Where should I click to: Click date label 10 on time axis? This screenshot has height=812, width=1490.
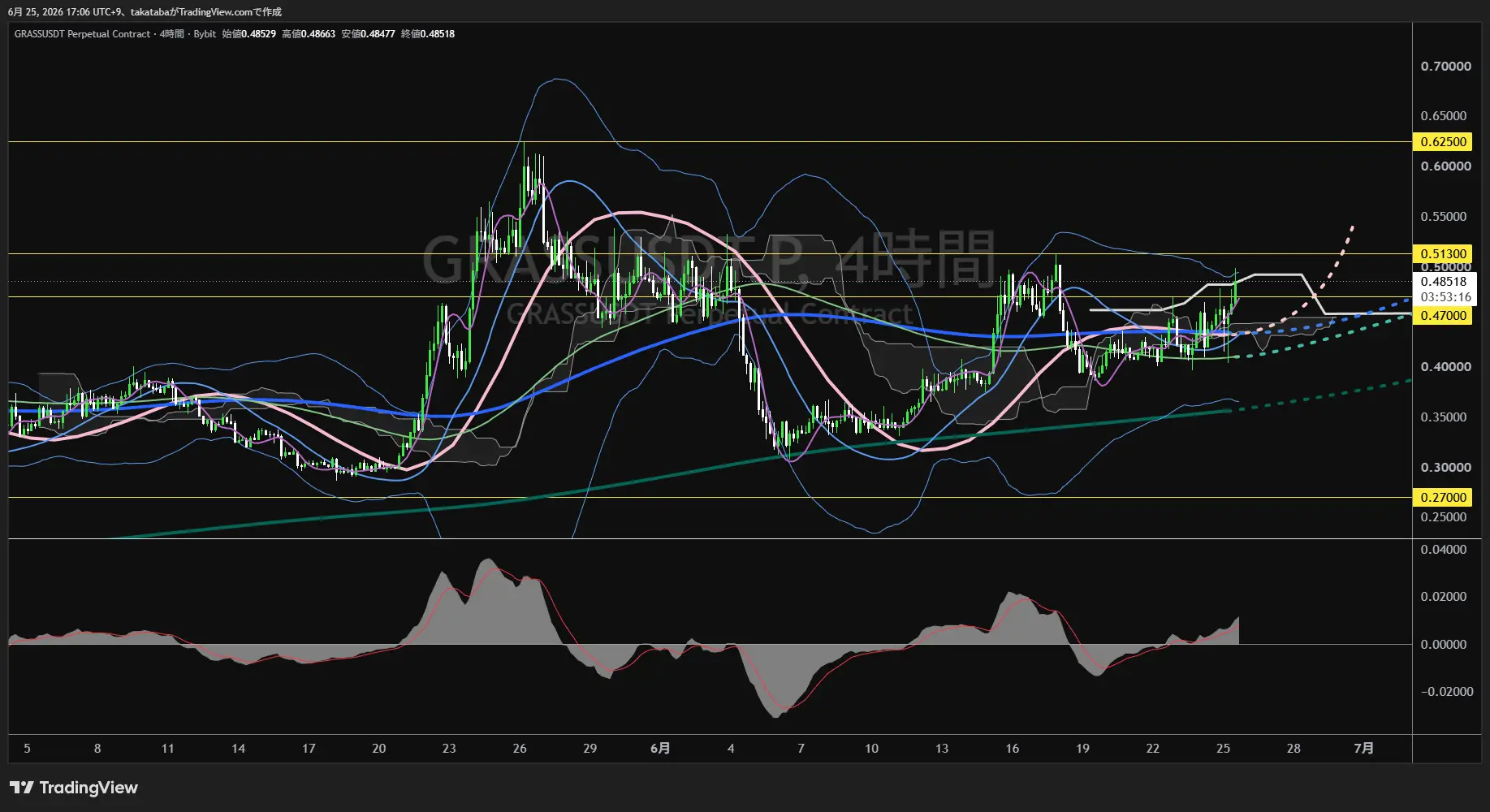(x=871, y=749)
